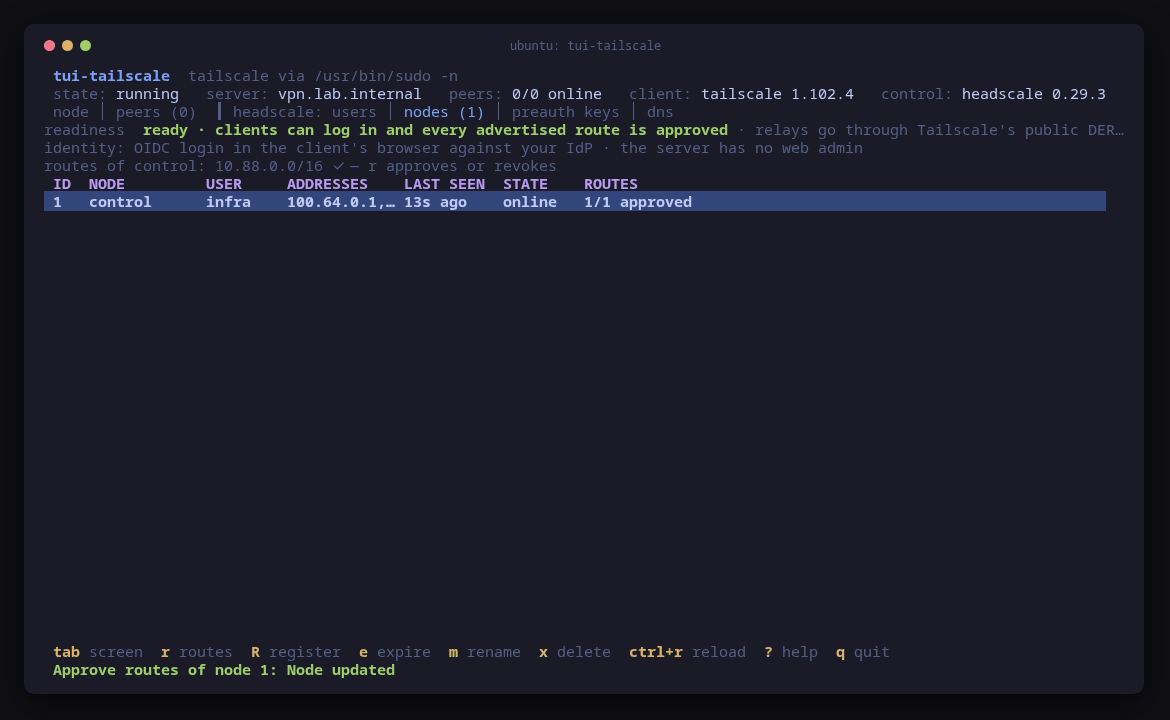Screen dimensions: 1170x720
Task: Click the 'e expire' shortcut hint
Action: pyautogui.click(x=395, y=652)
